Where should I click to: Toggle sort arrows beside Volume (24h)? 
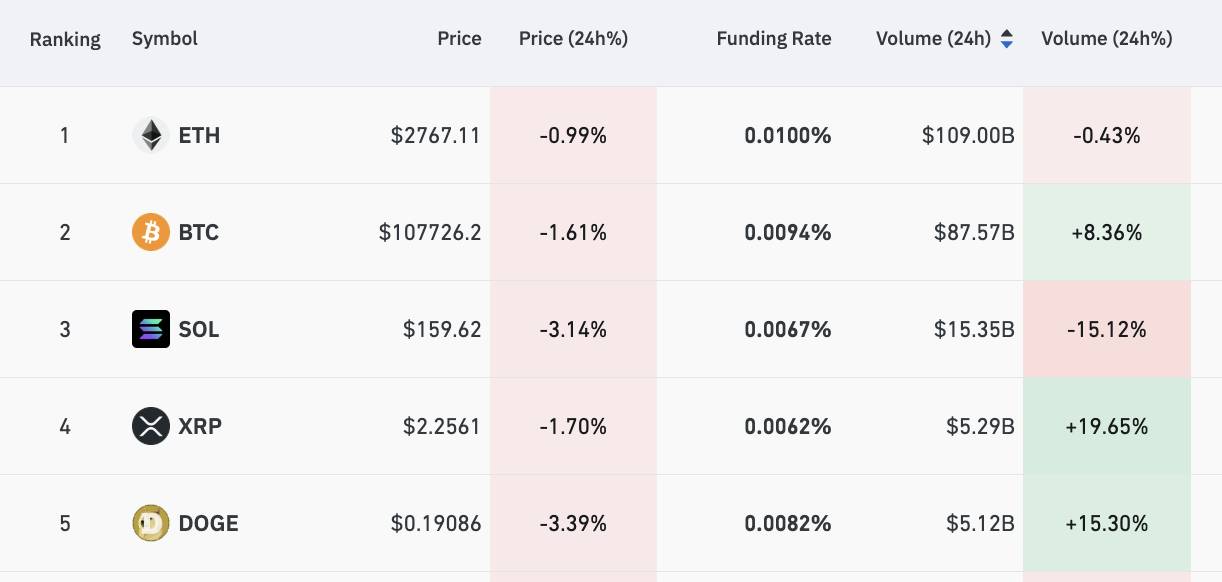[1007, 39]
